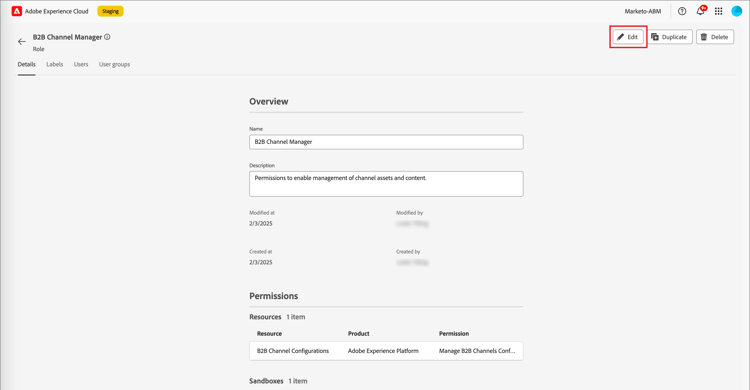This screenshot has height=390, width=750.
Task: Open the help question-mark icon
Action: 682,11
